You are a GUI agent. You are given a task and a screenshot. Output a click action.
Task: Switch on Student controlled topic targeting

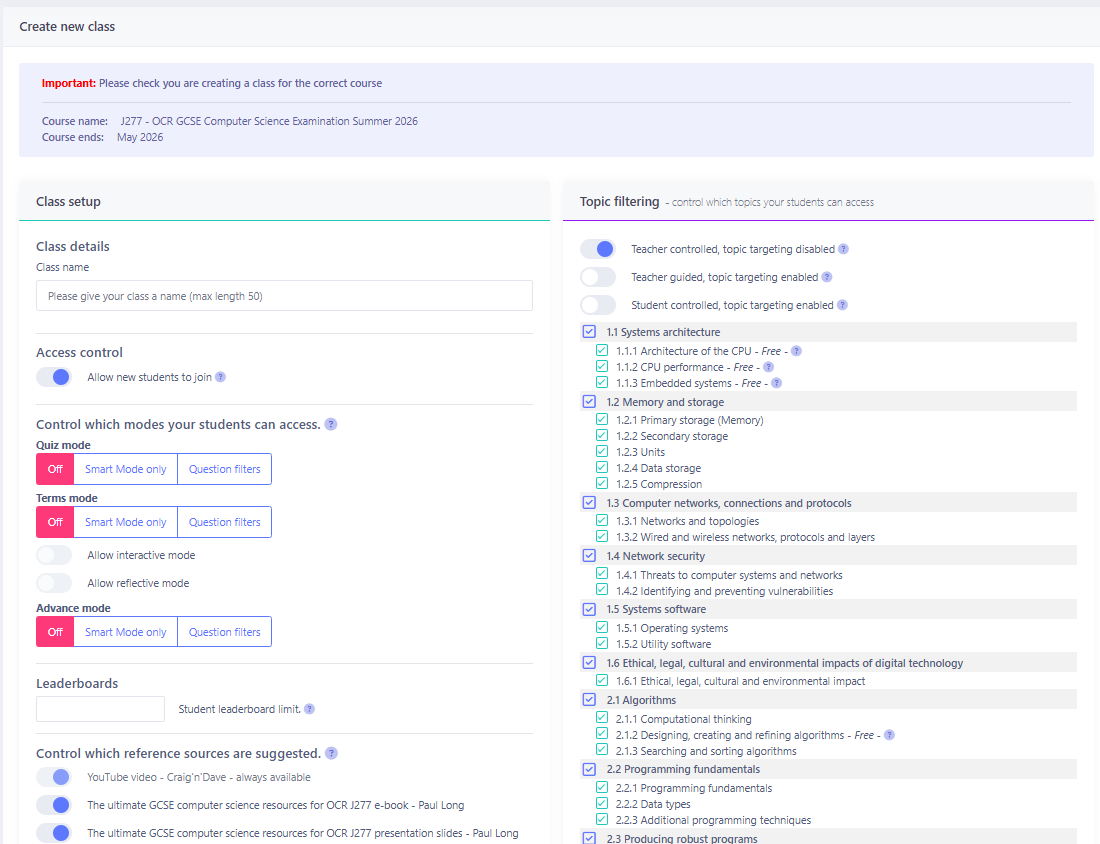[x=598, y=305]
